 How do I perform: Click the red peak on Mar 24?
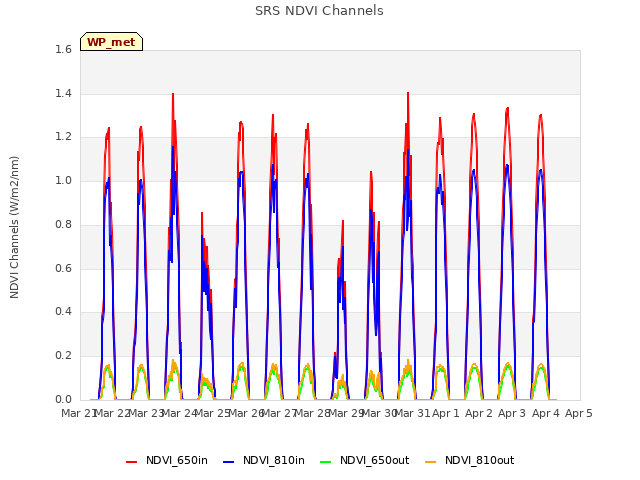pos(173,94)
